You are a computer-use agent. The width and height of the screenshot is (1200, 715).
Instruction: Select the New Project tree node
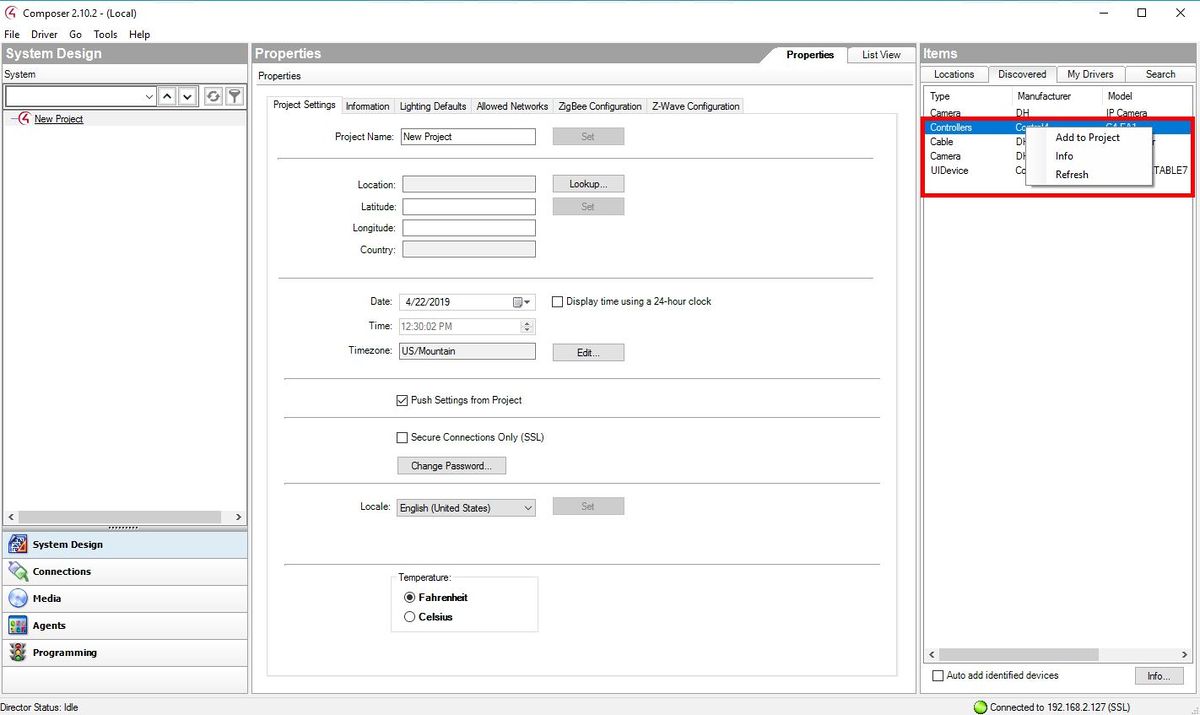click(58, 119)
